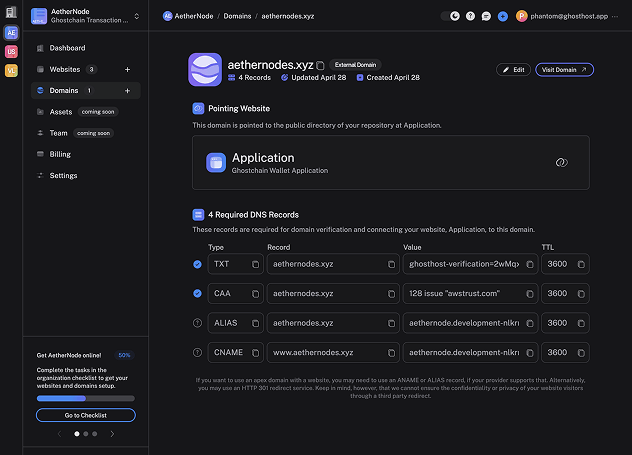Copy the ALIAS type value

click(x=256, y=323)
